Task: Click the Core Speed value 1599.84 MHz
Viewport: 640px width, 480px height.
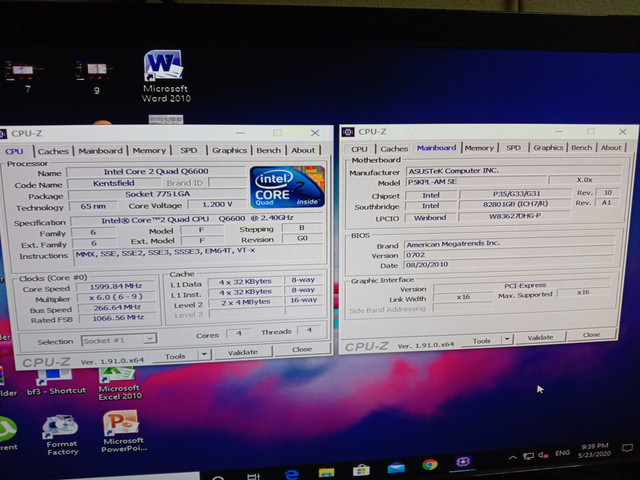Action: tap(116, 287)
